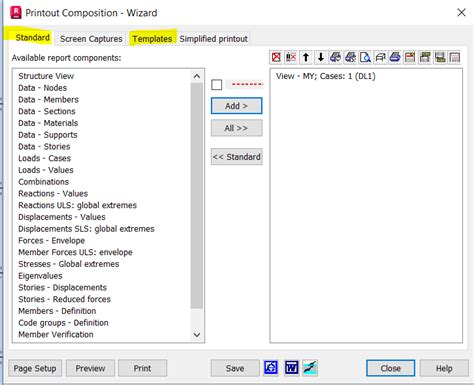474x385 pixels.
Task: Click the All >> button
Action: 236,128
